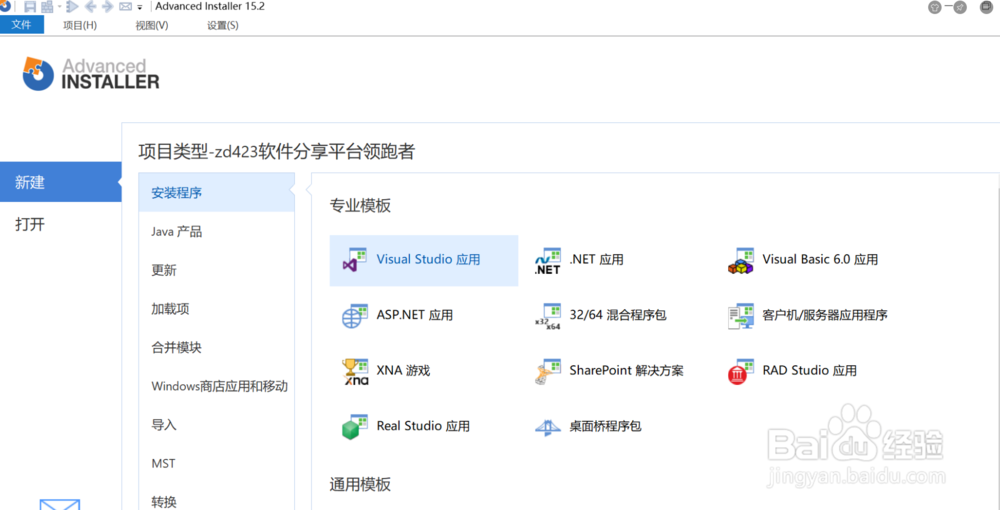The image size is (1000, 510).
Task: Select the MST project category
Action: click(x=216, y=463)
